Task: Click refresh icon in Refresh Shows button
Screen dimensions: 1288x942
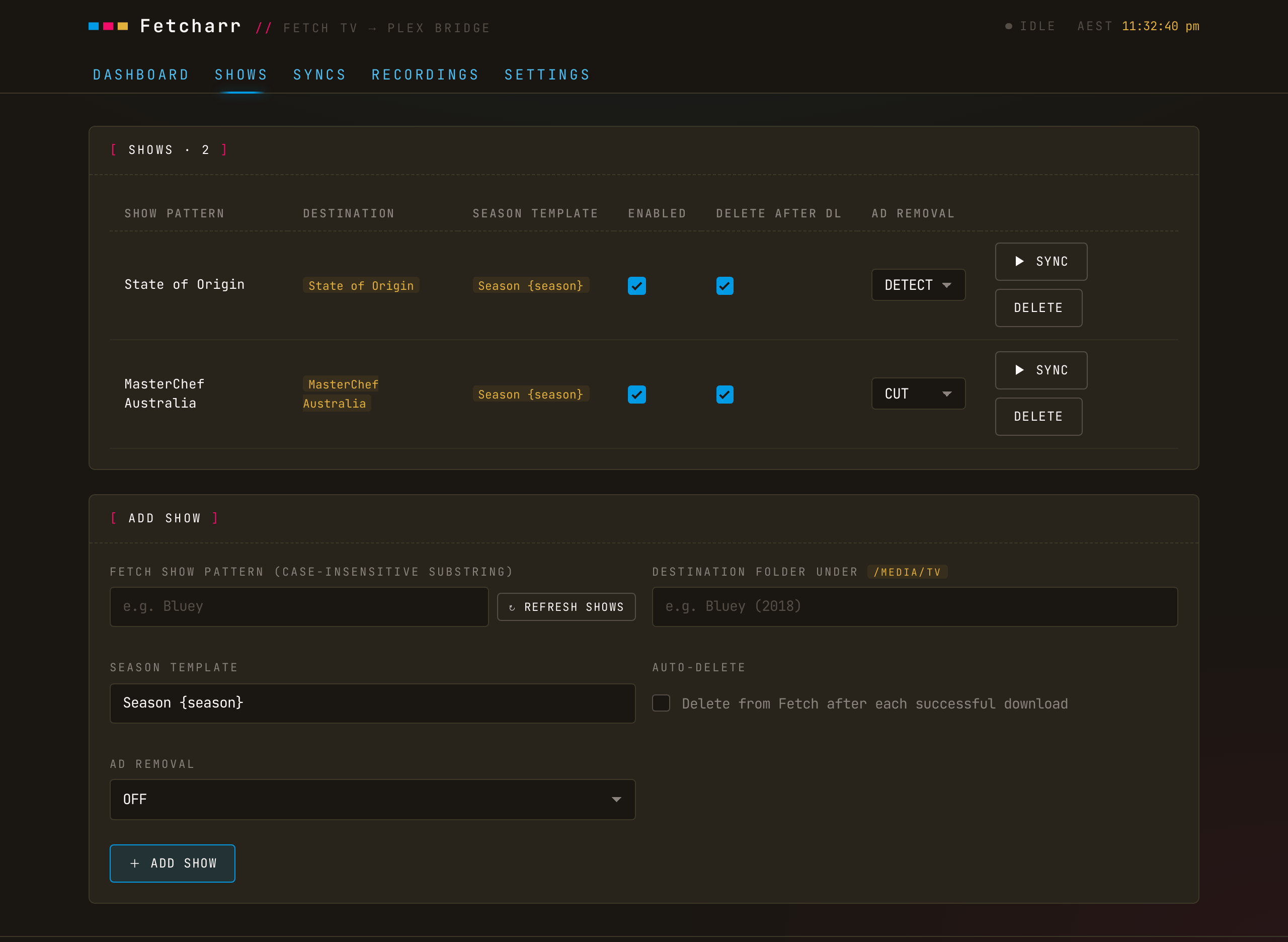Action: tap(512, 608)
